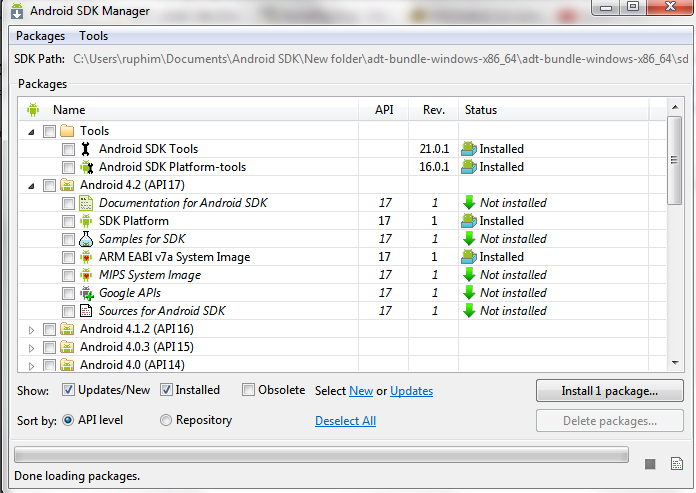
Task: Click the scroll up arrow of package list
Action: click(675, 107)
